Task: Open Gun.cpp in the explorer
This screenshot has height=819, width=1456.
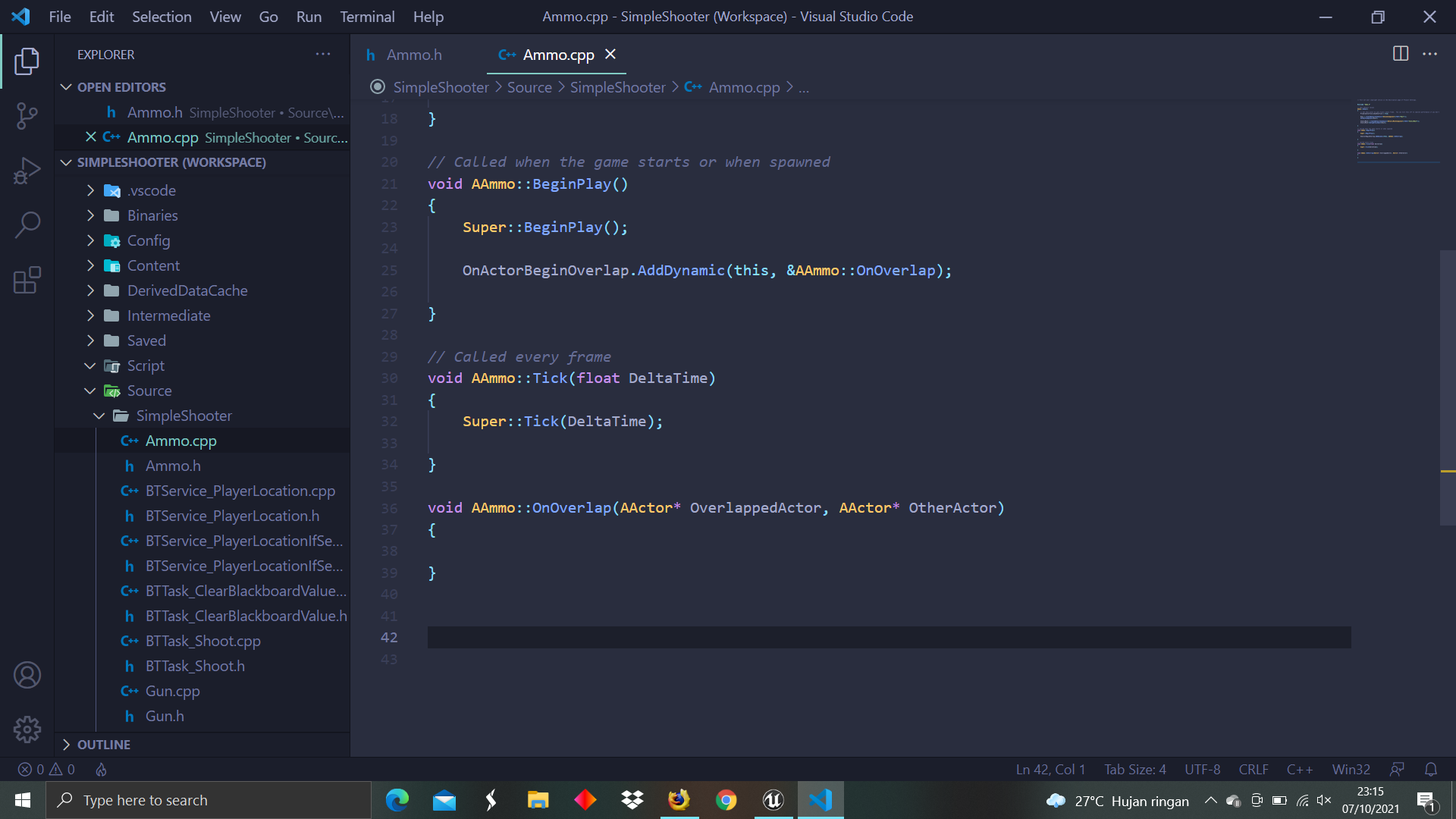Action: point(173,691)
